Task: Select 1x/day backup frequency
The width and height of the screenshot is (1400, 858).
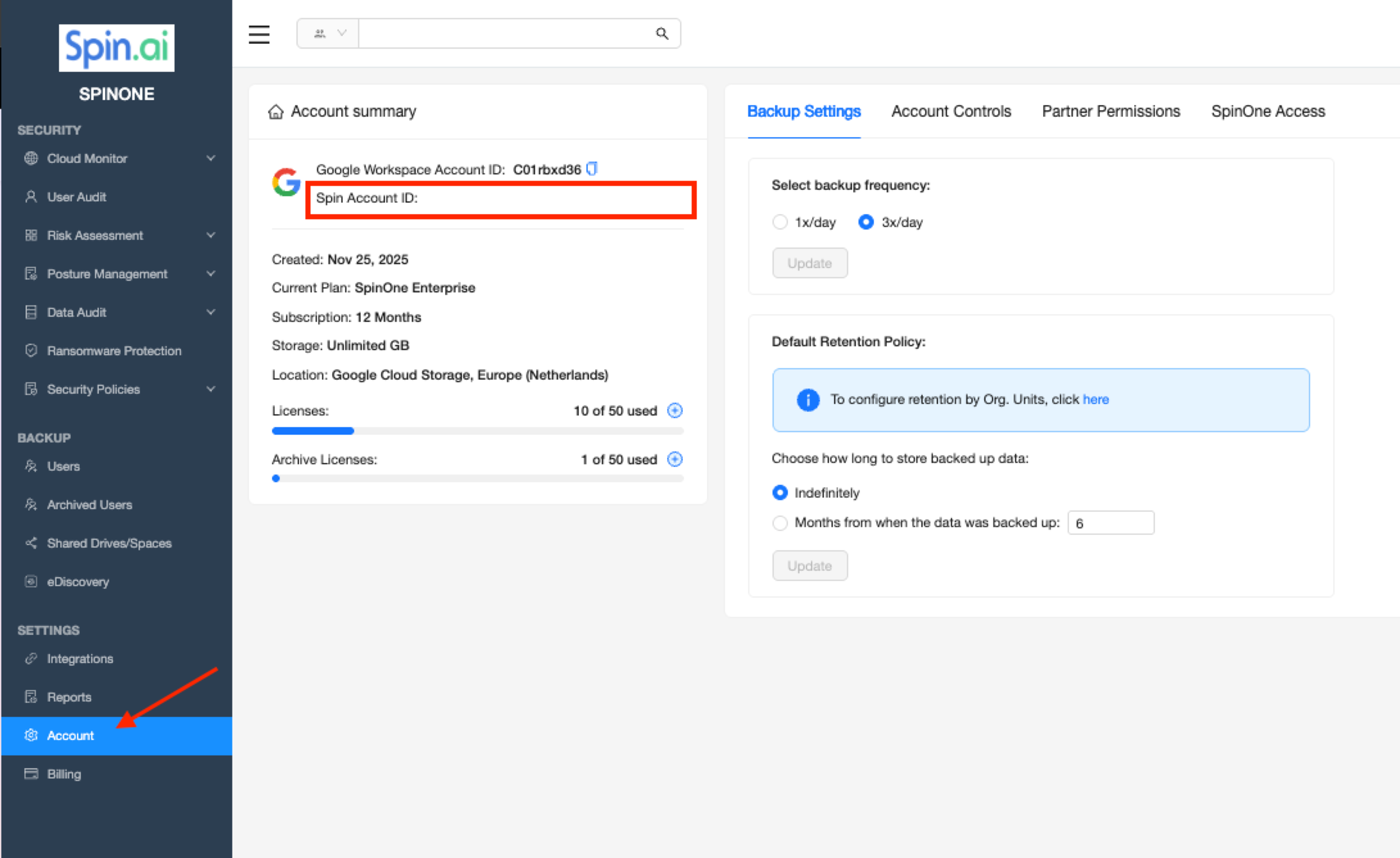Action: click(x=780, y=222)
